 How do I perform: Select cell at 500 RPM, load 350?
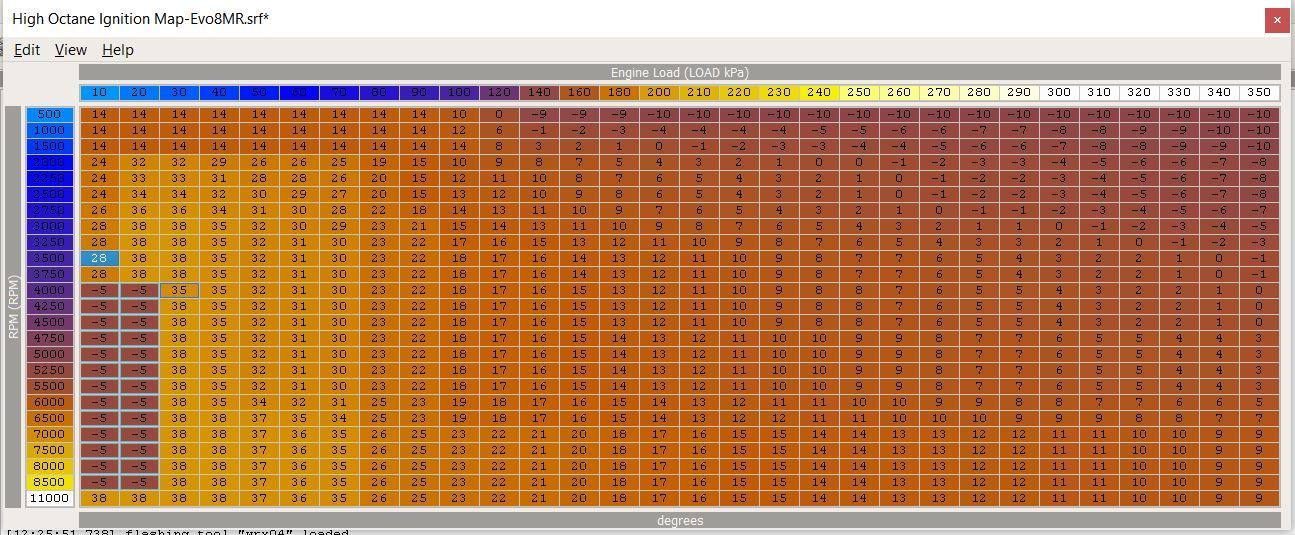(x=1259, y=114)
